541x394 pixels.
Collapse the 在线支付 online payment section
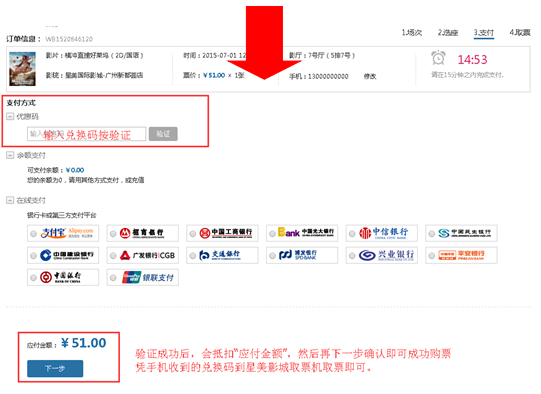point(10,200)
